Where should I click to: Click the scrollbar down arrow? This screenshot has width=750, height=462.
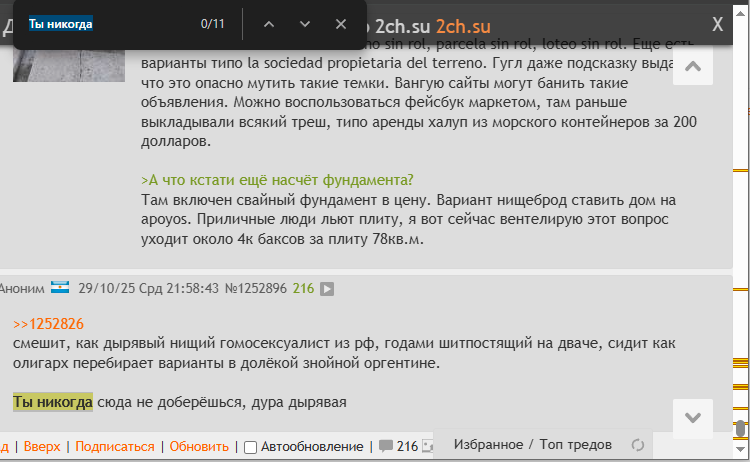[x=740, y=450]
